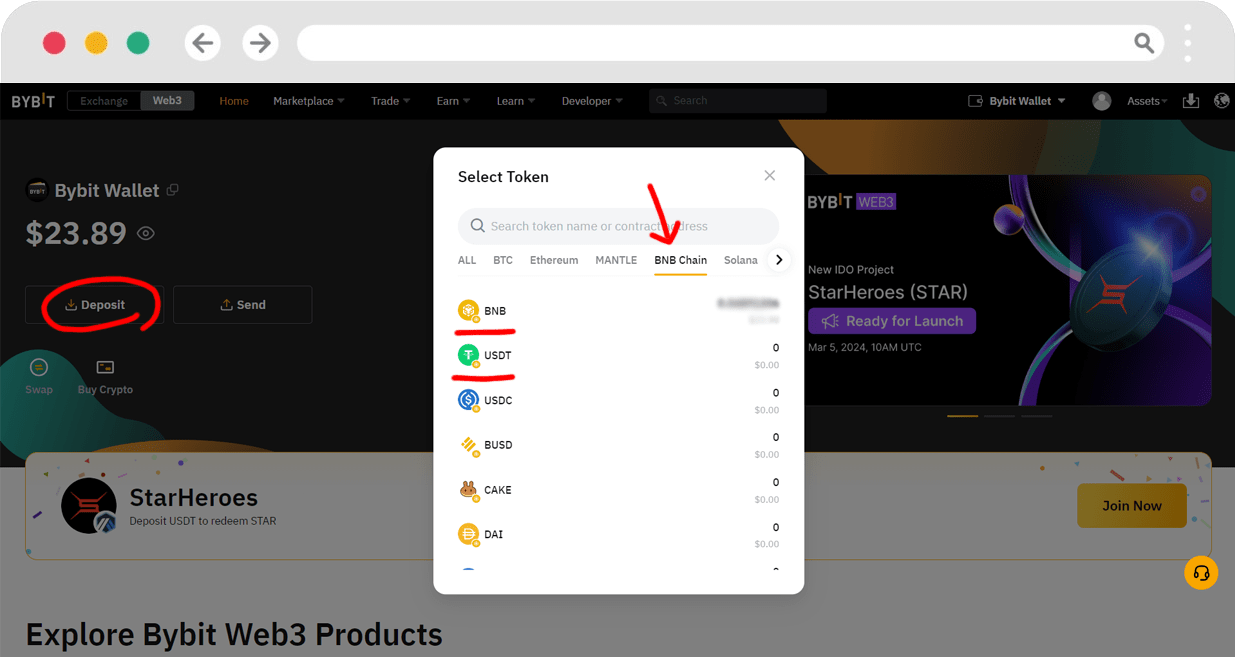
Task: Expand the Marketplace dropdown menu
Action: 308,101
